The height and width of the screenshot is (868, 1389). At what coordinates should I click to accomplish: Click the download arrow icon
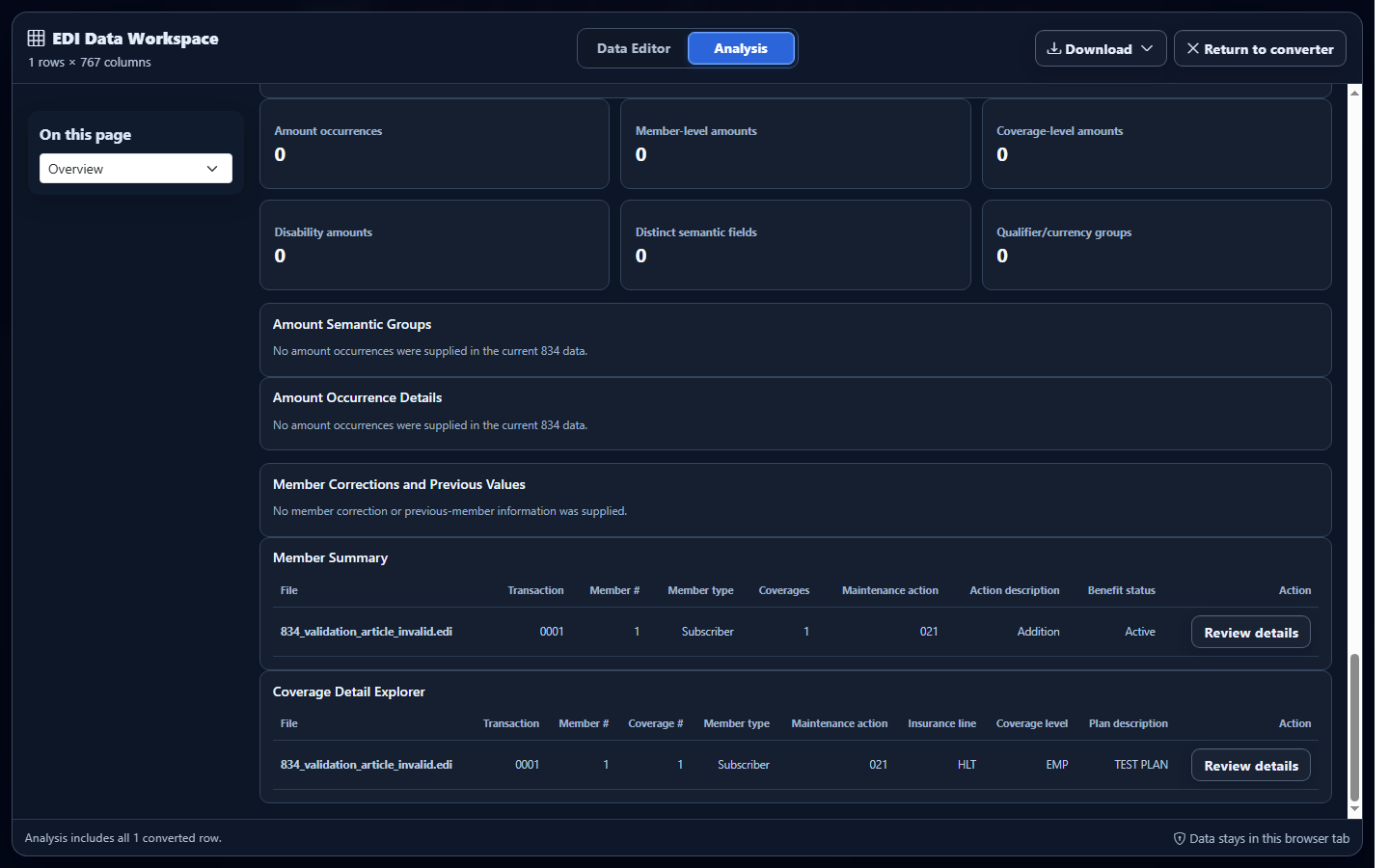(x=1054, y=48)
